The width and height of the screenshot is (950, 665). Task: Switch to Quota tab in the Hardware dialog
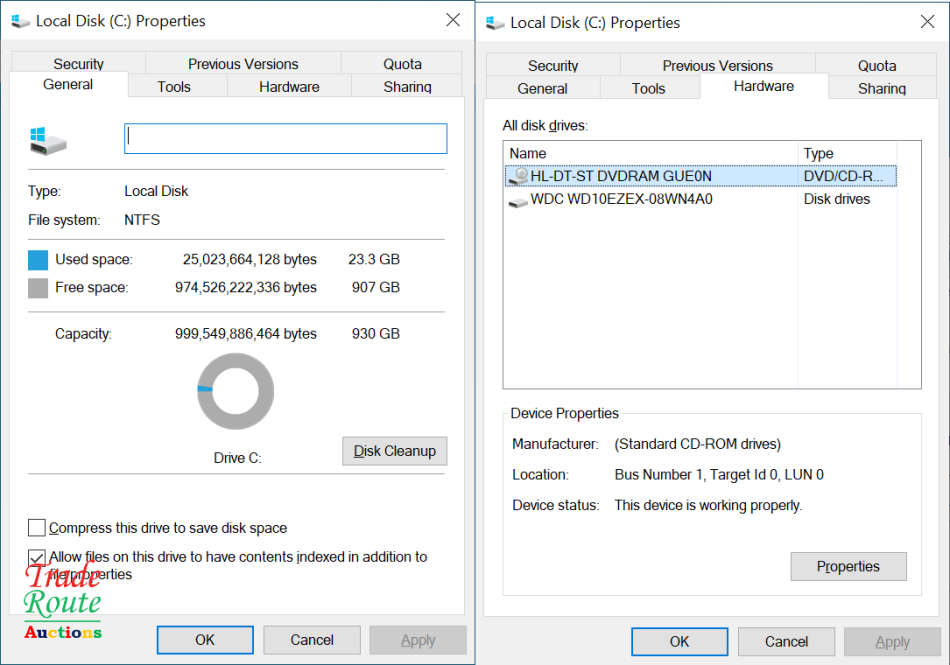[876, 66]
